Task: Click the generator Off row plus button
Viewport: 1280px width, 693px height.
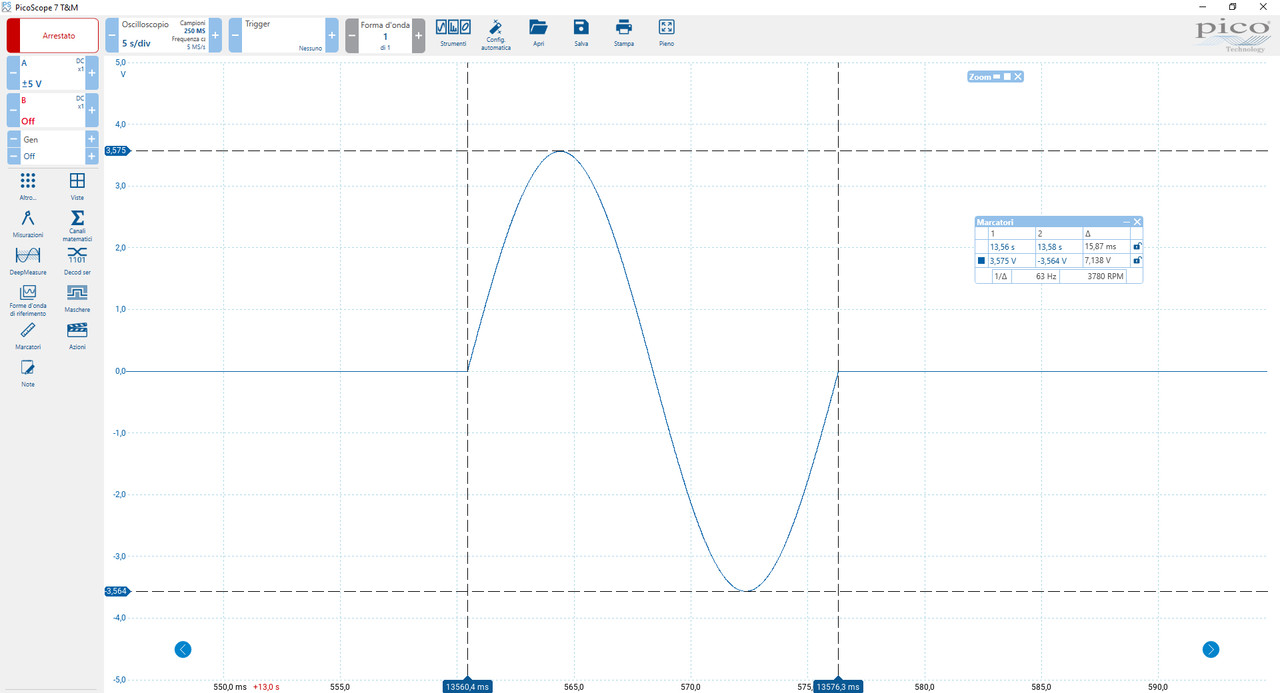Action: [92, 156]
